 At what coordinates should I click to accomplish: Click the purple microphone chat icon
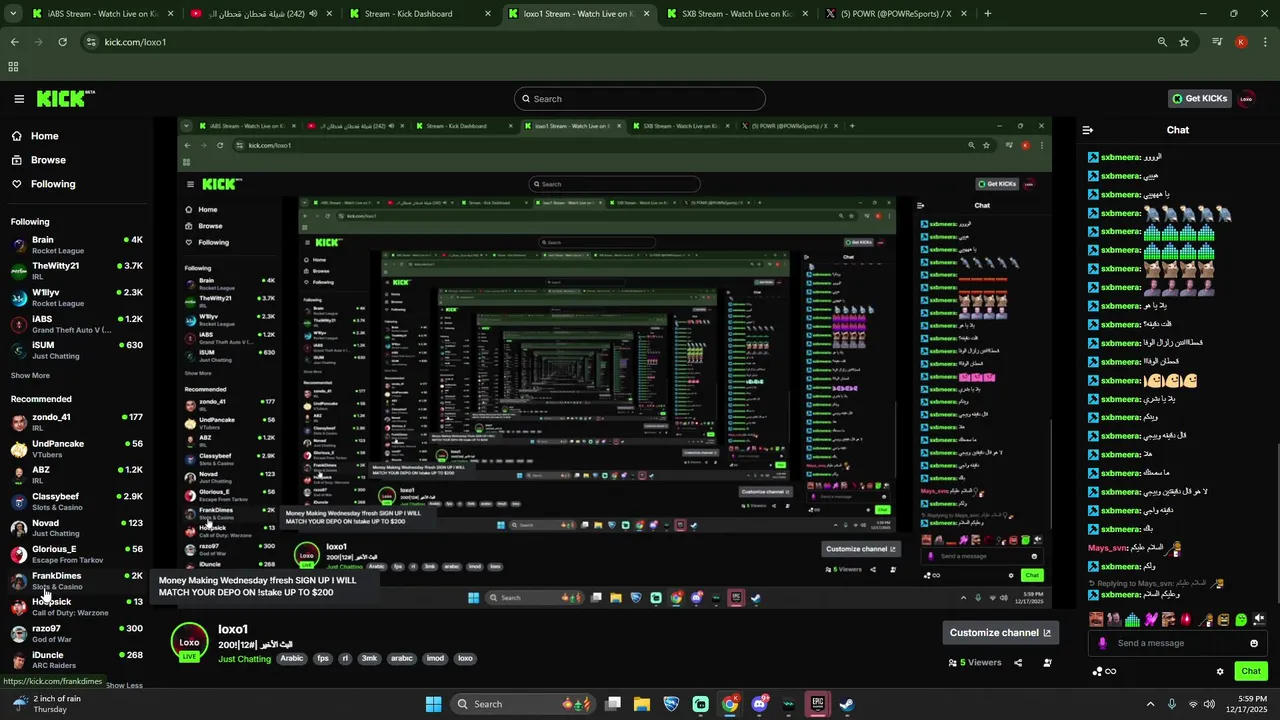[1102, 643]
